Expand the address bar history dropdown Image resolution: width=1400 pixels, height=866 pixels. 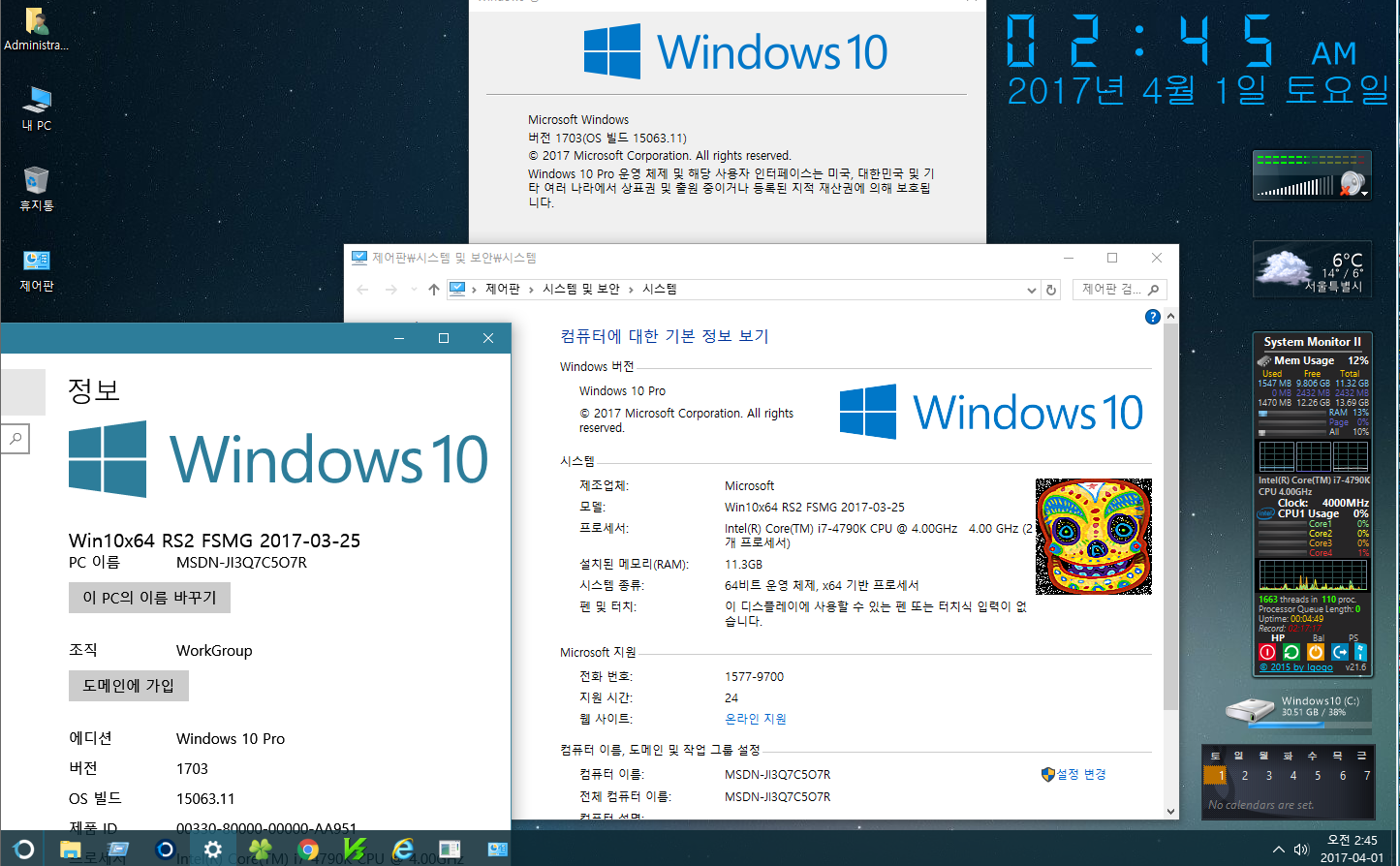click(1031, 290)
